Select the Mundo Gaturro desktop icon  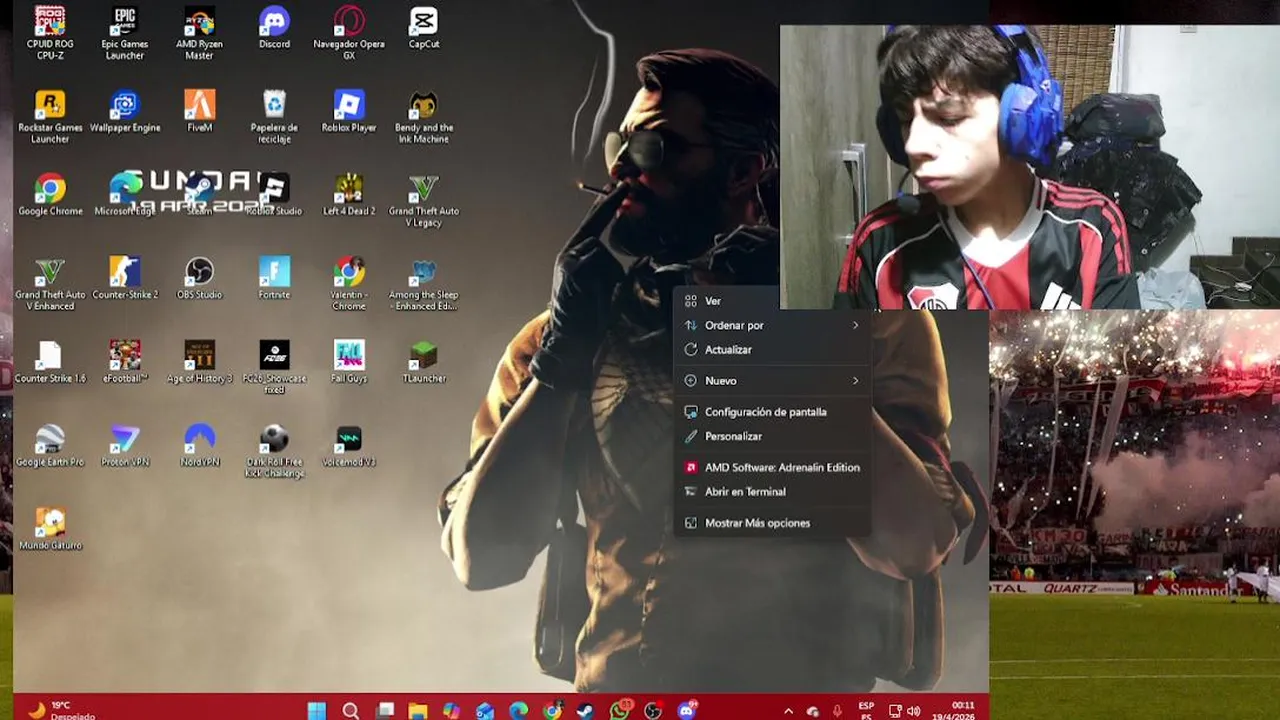(50, 529)
